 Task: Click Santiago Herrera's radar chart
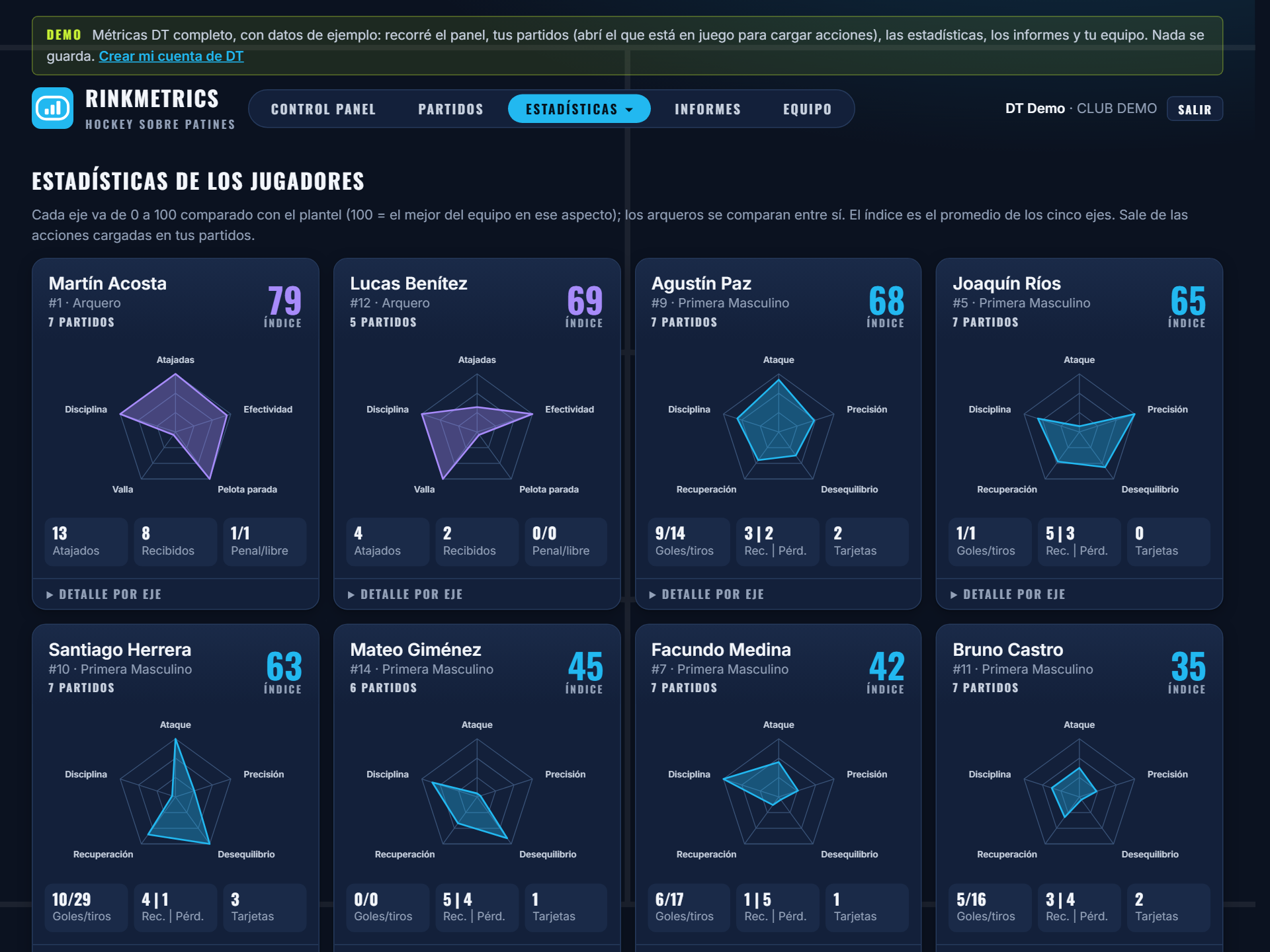click(x=175, y=791)
